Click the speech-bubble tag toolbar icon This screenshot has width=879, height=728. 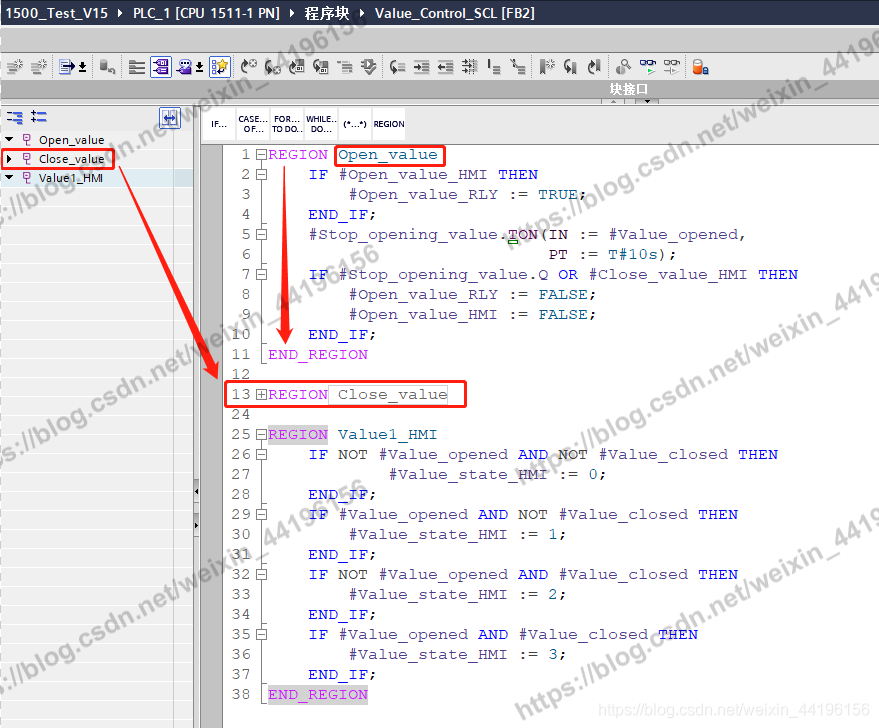(x=184, y=67)
